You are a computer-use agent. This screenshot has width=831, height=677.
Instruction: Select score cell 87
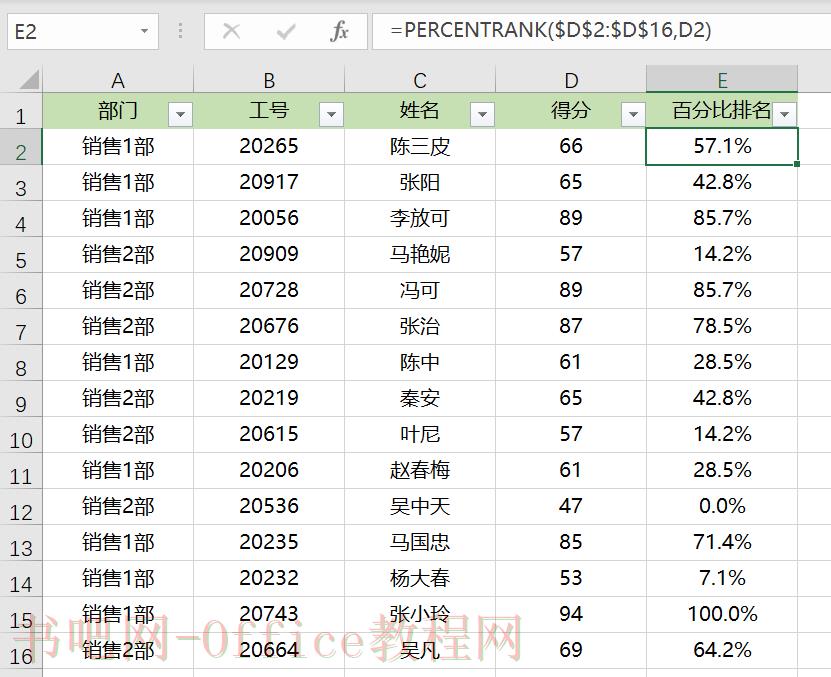click(571, 327)
